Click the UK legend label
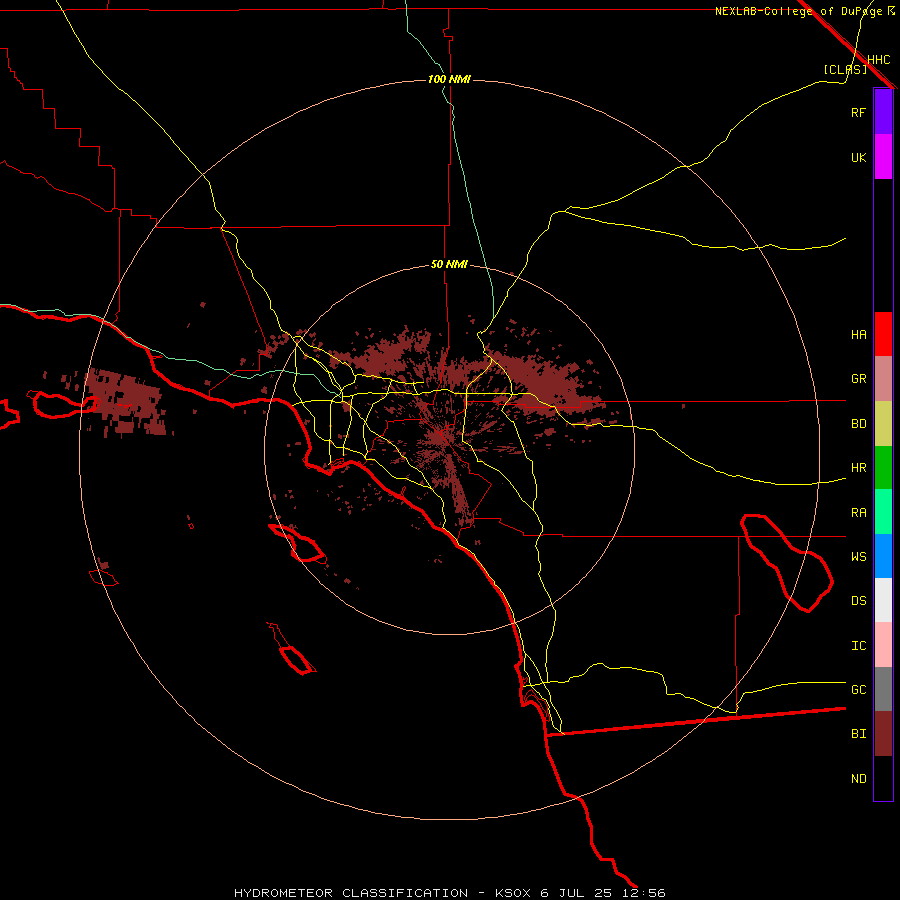 (858, 158)
